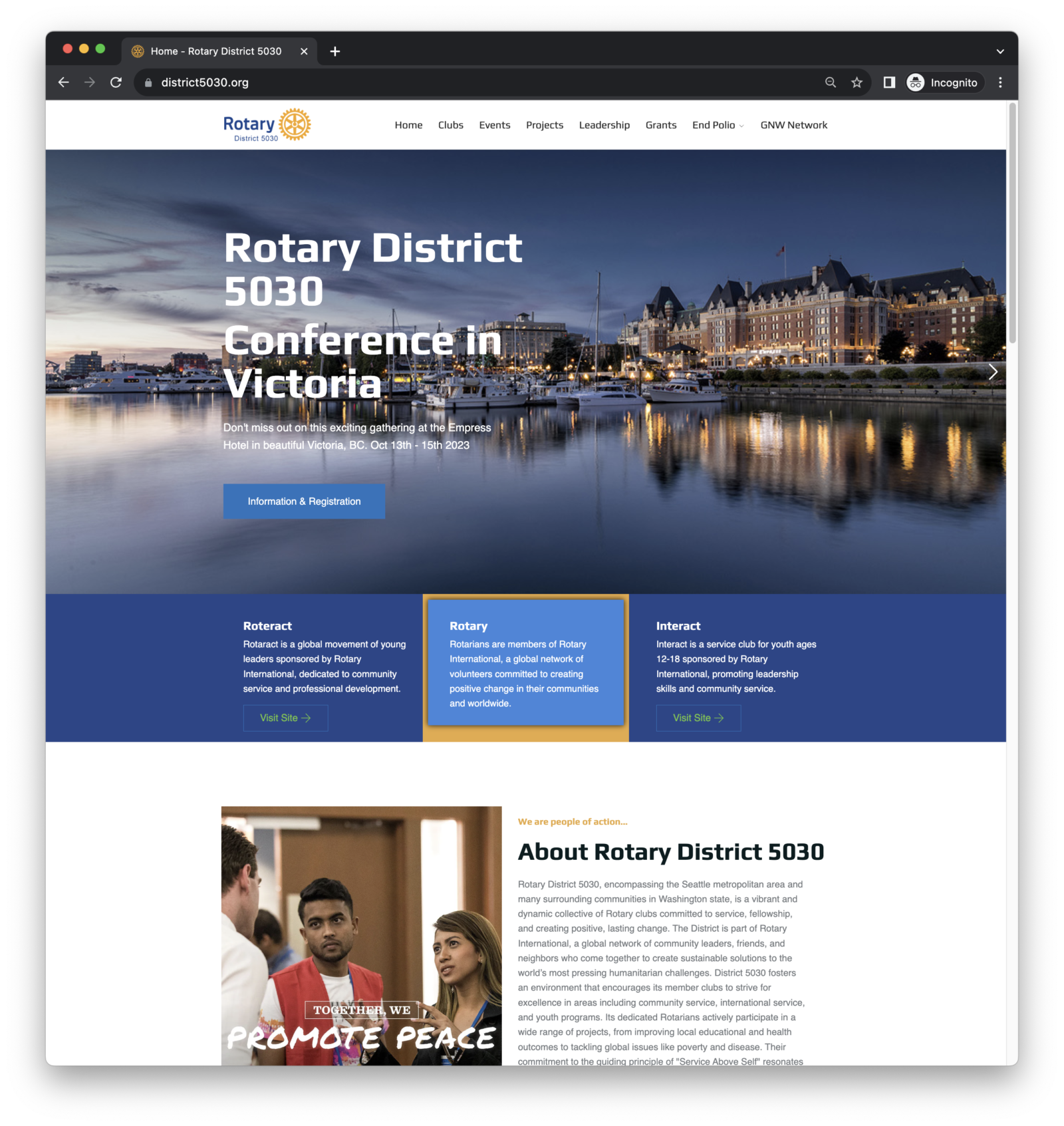Expand the End Polio dropdown menu

tap(718, 125)
